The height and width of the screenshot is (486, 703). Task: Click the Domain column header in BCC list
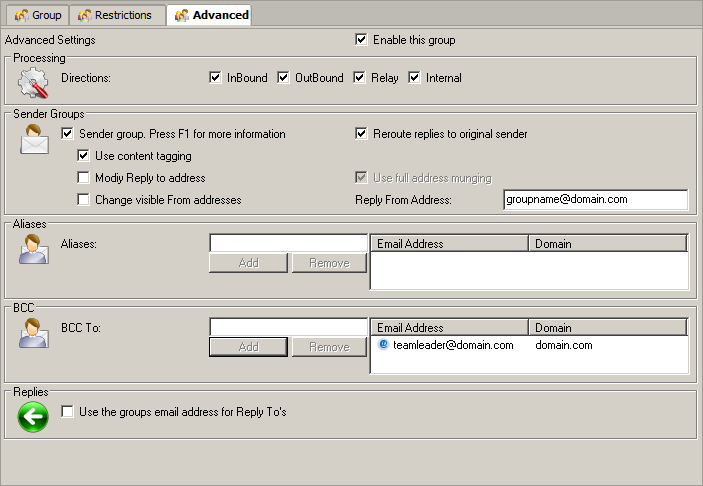tap(606, 328)
